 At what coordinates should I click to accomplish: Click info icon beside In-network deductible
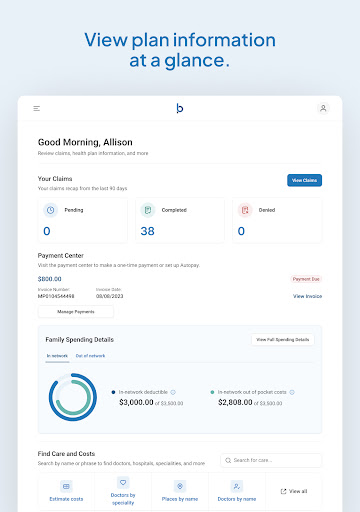click(173, 392)
